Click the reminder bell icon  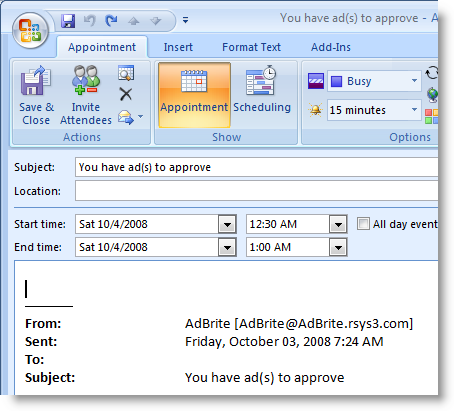315,110
